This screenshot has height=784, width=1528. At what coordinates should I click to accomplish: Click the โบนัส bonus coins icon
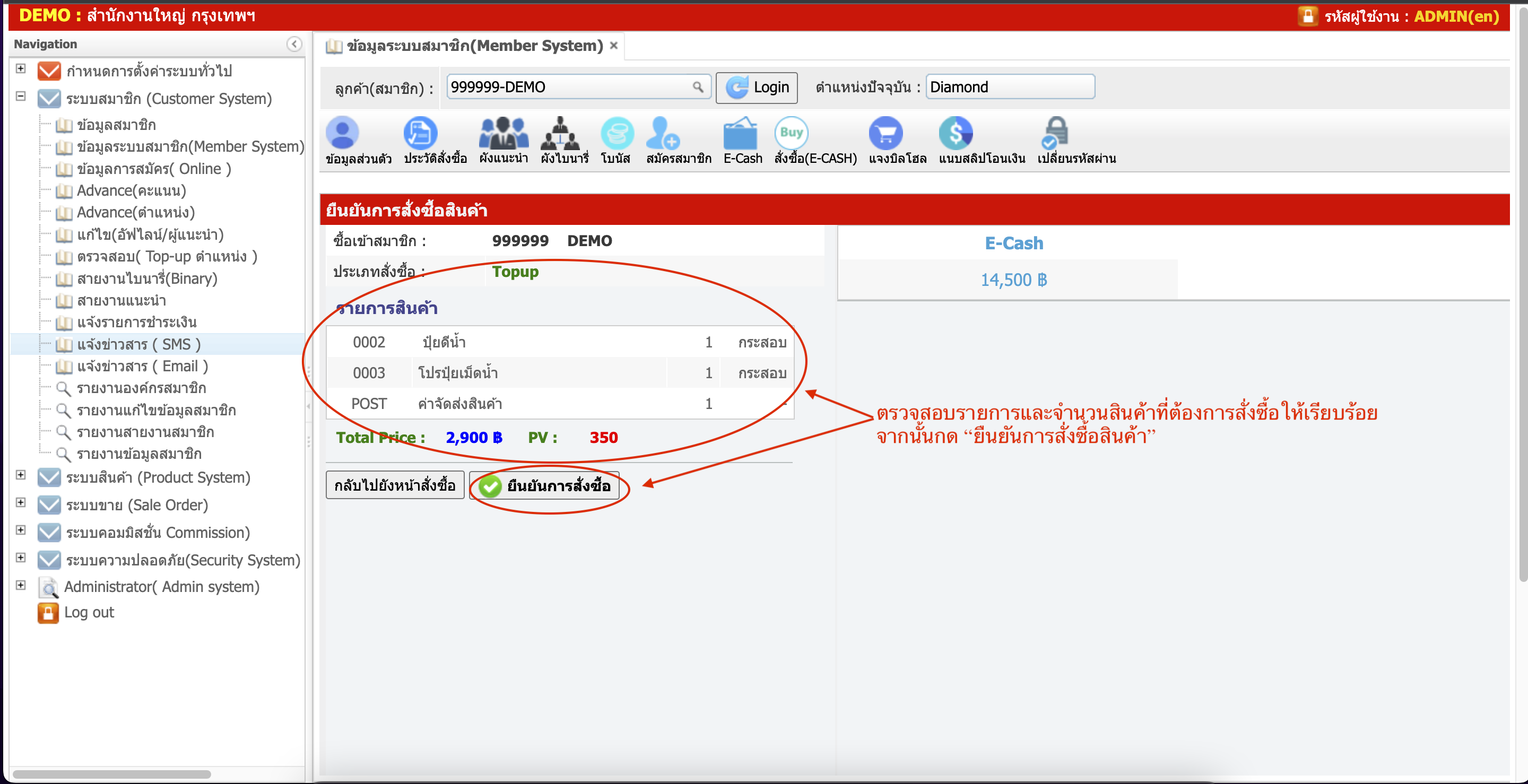click(617, 133)
